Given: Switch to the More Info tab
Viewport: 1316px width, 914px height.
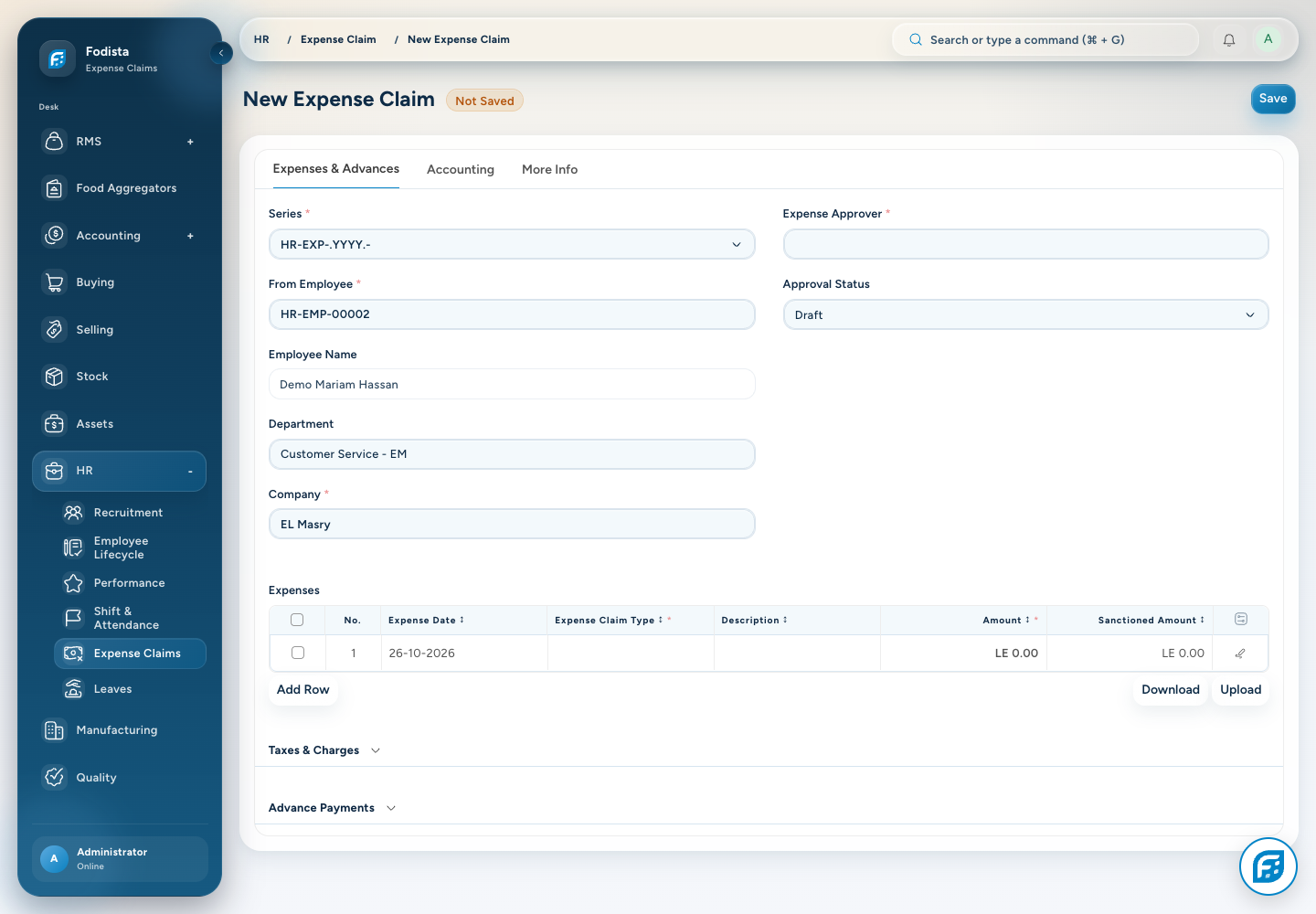Looking at the screenshot, I should point(550,170).
